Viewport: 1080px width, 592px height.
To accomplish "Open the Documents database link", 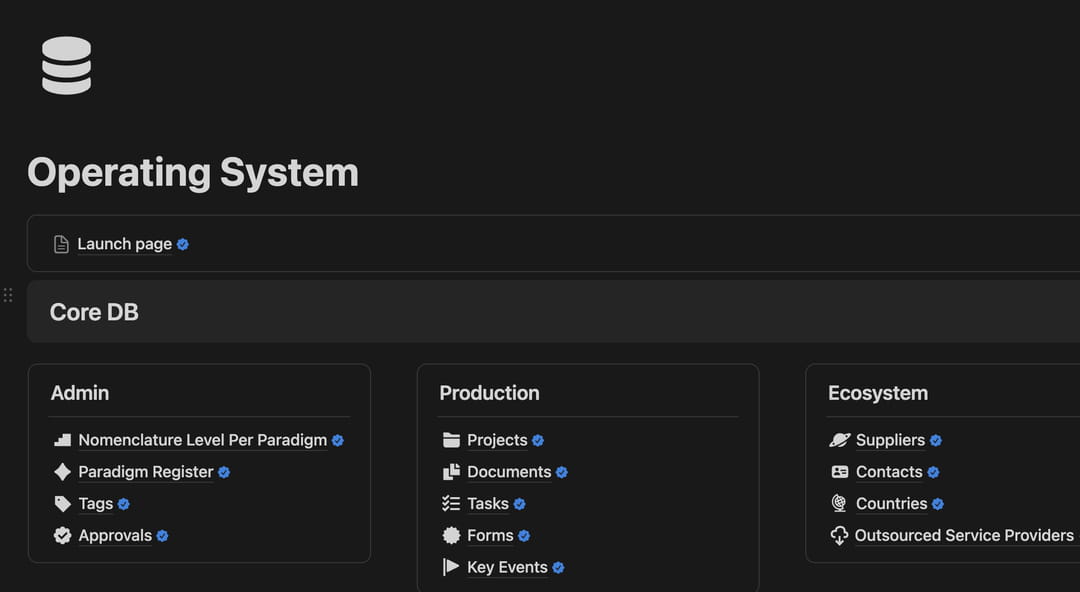I will tap(509, 472).
